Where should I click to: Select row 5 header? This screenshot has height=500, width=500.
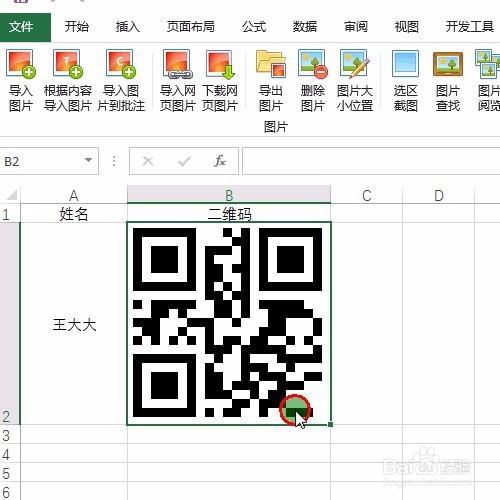[x=10, y=473]
